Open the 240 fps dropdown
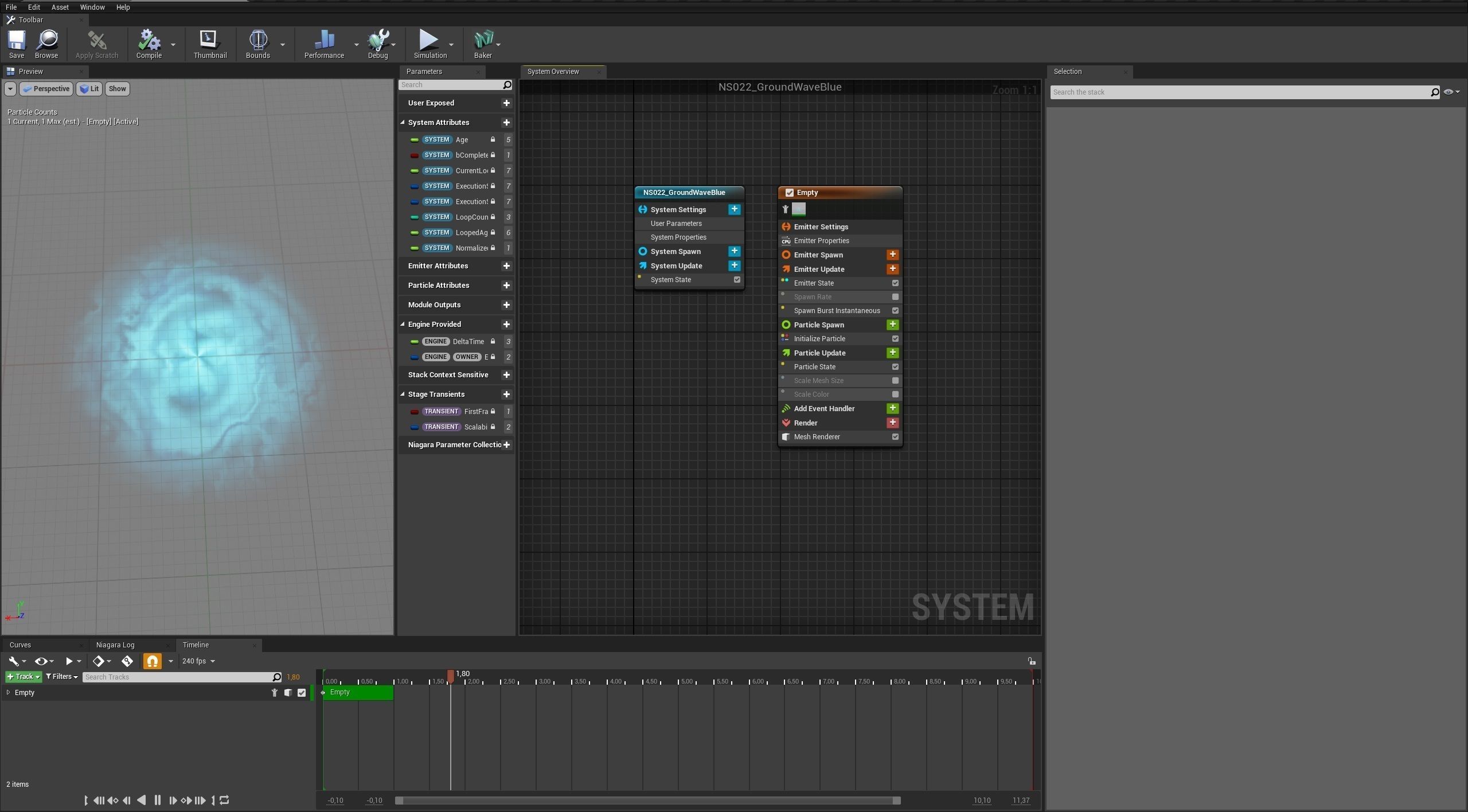Screen dimensions: 1468x812 tap(198, 661)
